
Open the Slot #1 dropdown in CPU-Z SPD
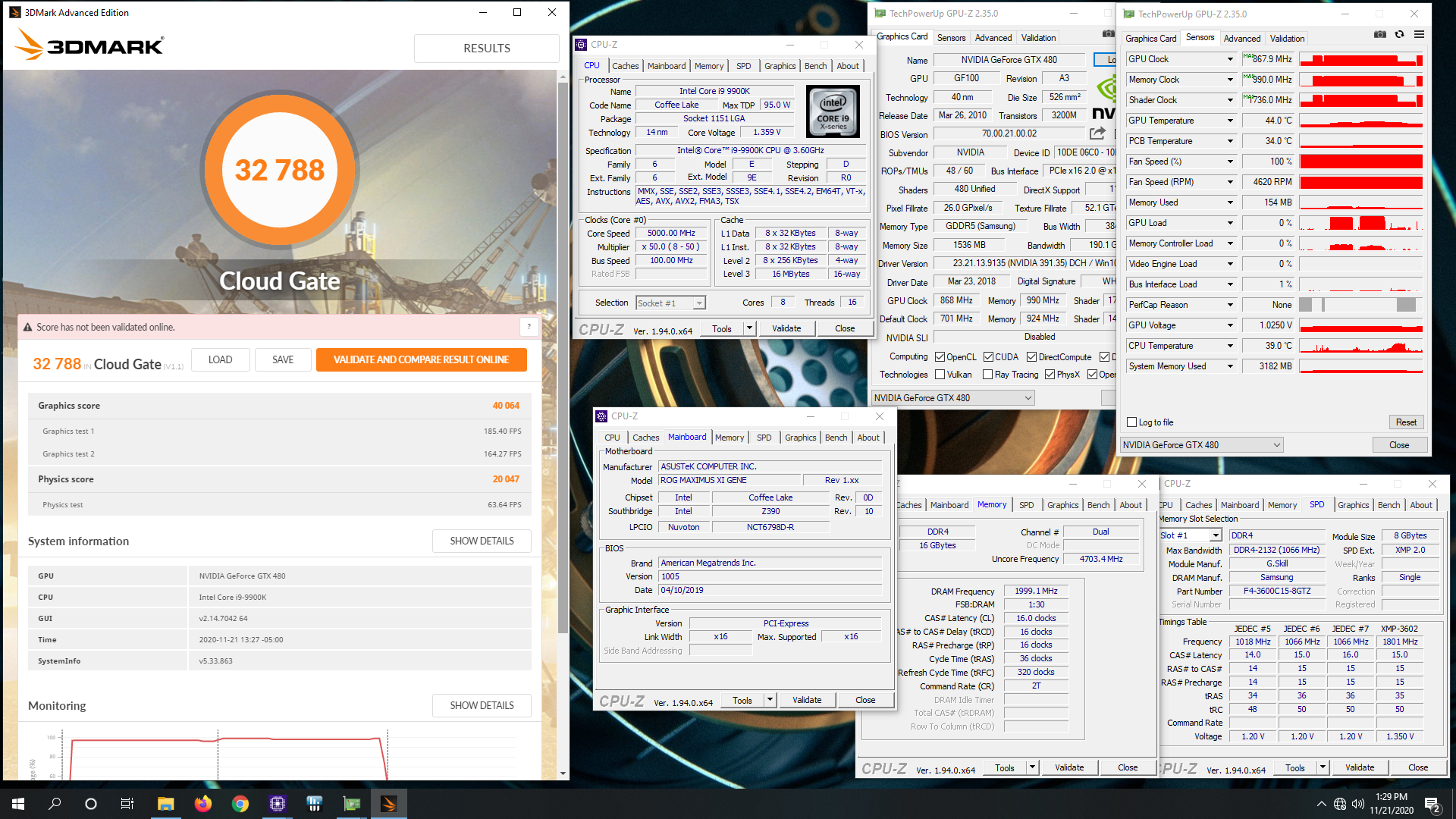tap(1216, 535)
